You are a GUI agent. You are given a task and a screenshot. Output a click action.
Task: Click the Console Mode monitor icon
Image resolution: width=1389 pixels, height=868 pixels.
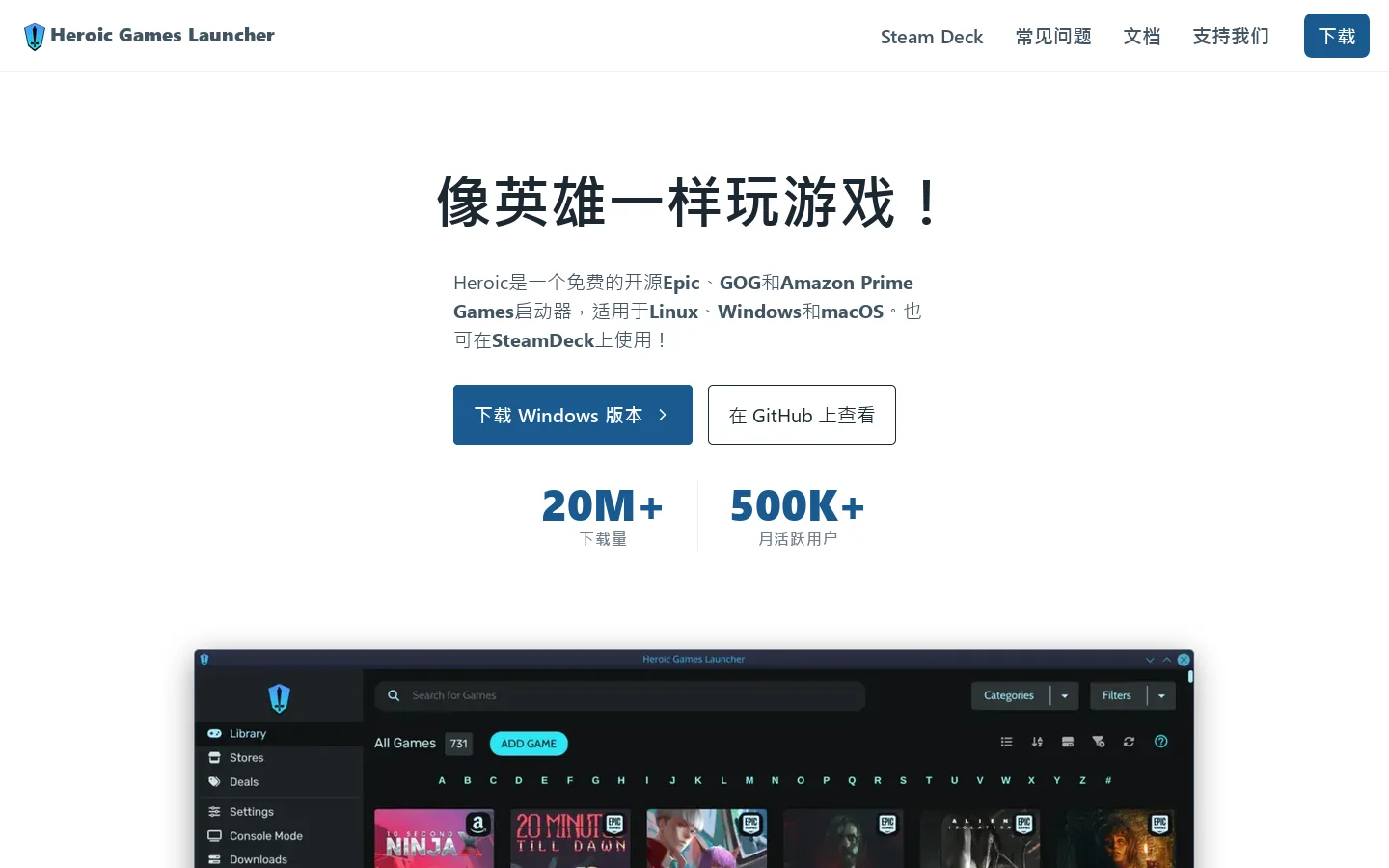pos(214,836)
